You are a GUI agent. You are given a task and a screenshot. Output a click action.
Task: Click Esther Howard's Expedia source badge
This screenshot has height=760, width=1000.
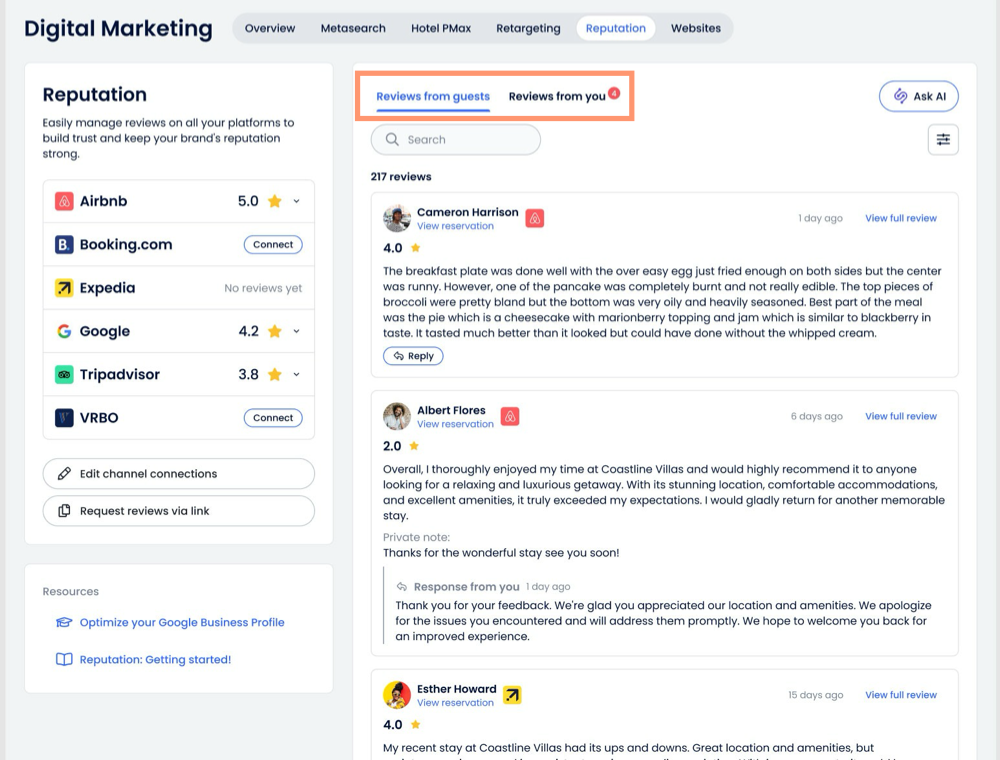click(513, 695)
